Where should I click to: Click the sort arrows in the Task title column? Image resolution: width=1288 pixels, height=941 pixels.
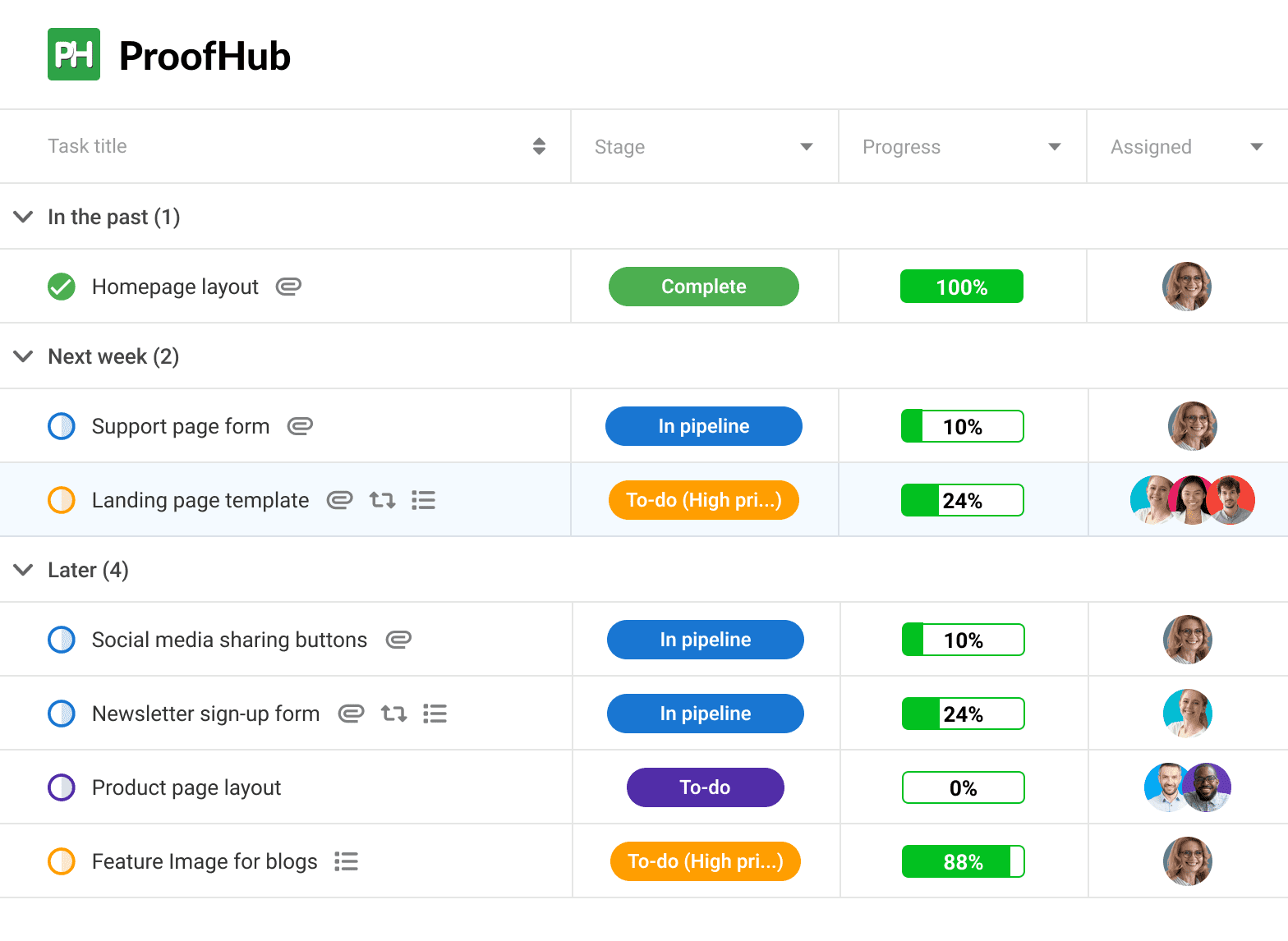click(539, 146)
